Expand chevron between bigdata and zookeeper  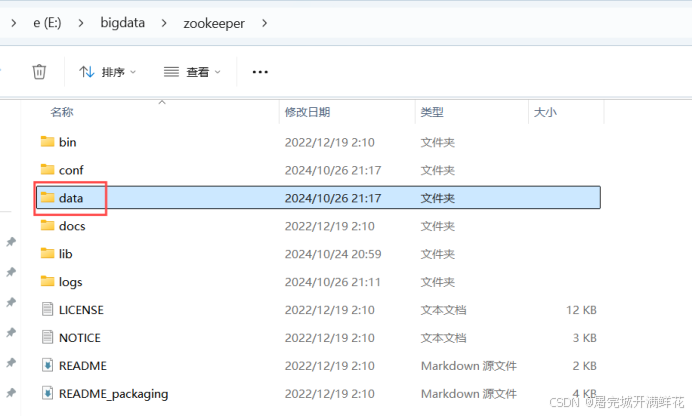164,23
